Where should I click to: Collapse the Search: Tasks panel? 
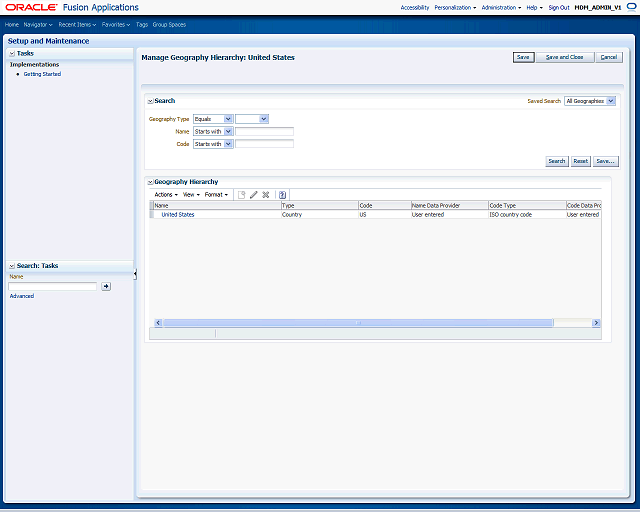[12, 266]
